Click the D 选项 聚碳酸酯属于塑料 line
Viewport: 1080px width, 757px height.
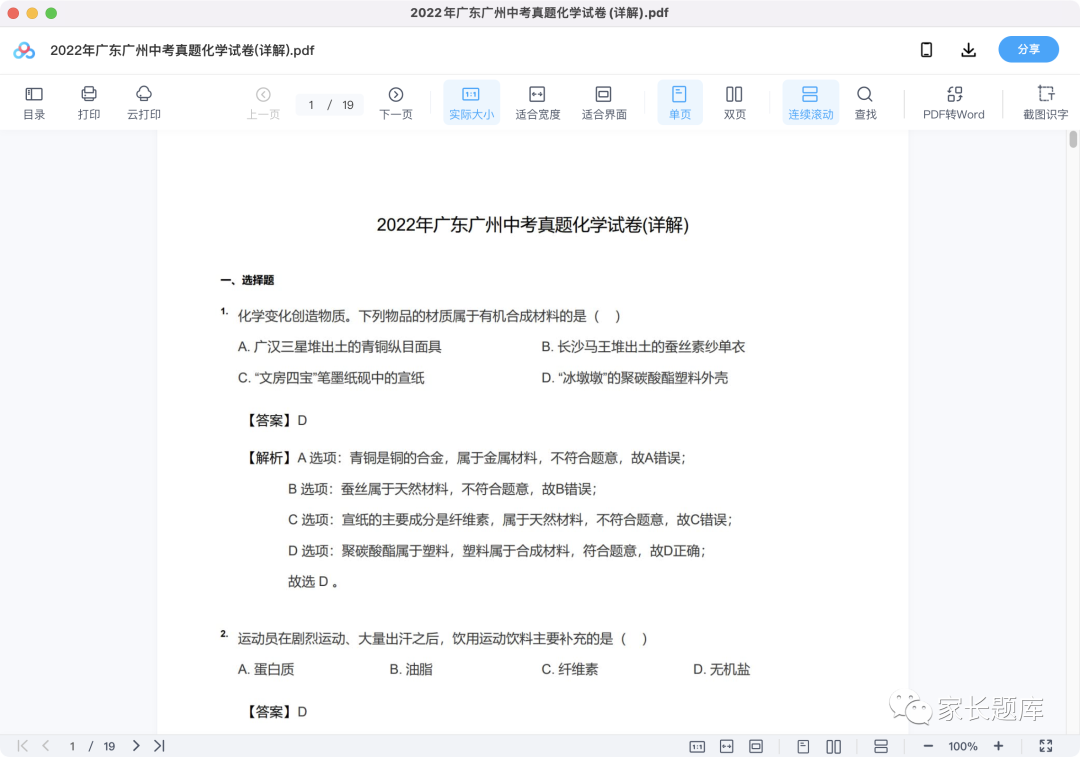click(497, 550)
